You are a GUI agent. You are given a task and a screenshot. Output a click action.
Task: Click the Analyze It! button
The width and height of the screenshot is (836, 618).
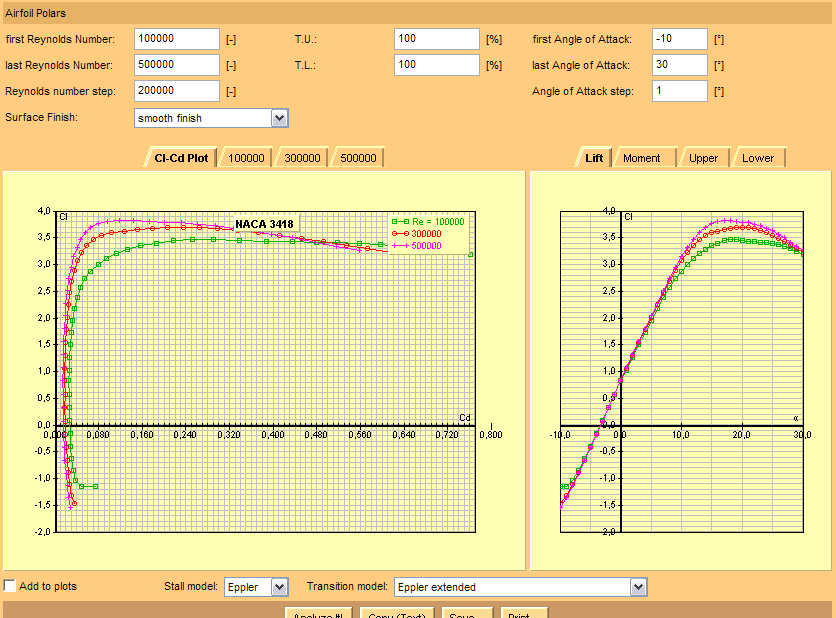320,612
